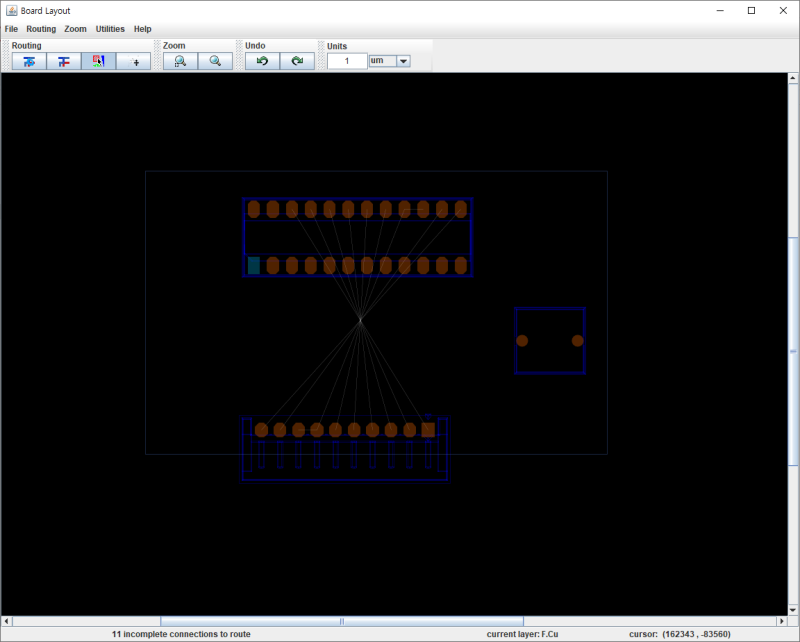Screen dimensions: 800x642
Task: Select the zoom-in magnifier tool
Action: coord(180,61)
